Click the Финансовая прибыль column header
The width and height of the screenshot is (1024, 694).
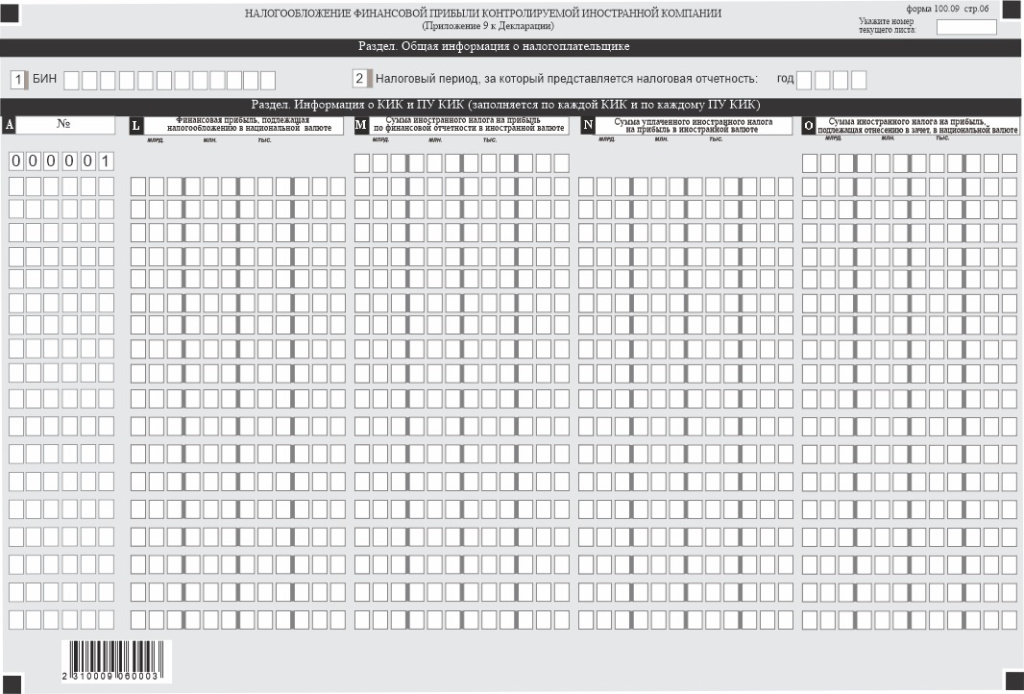click(x=244, y=125)
